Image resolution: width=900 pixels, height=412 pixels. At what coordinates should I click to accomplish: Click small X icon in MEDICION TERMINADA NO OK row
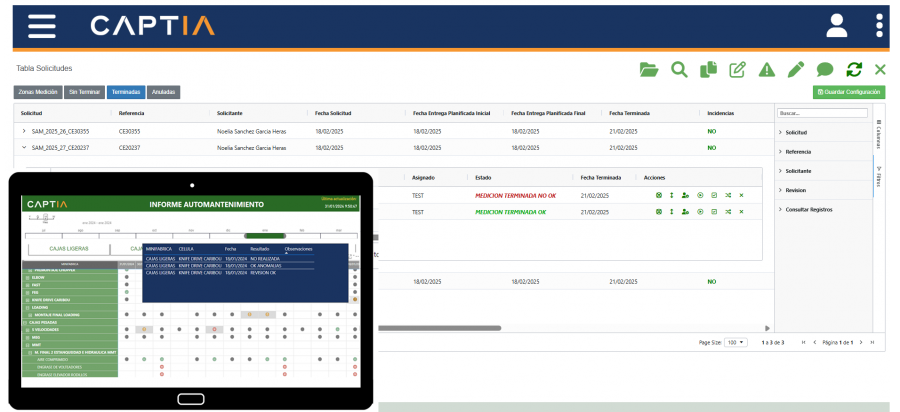click(741, 196)
